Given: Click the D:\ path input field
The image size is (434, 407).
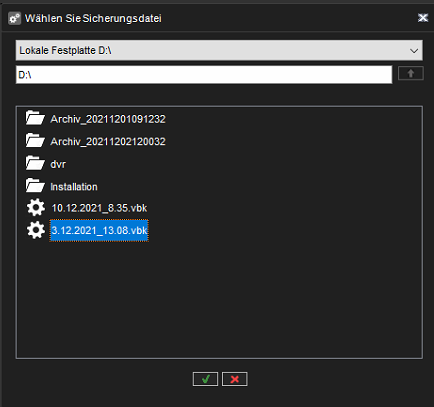Looking at the screenshot, I should tap(204, 75).
